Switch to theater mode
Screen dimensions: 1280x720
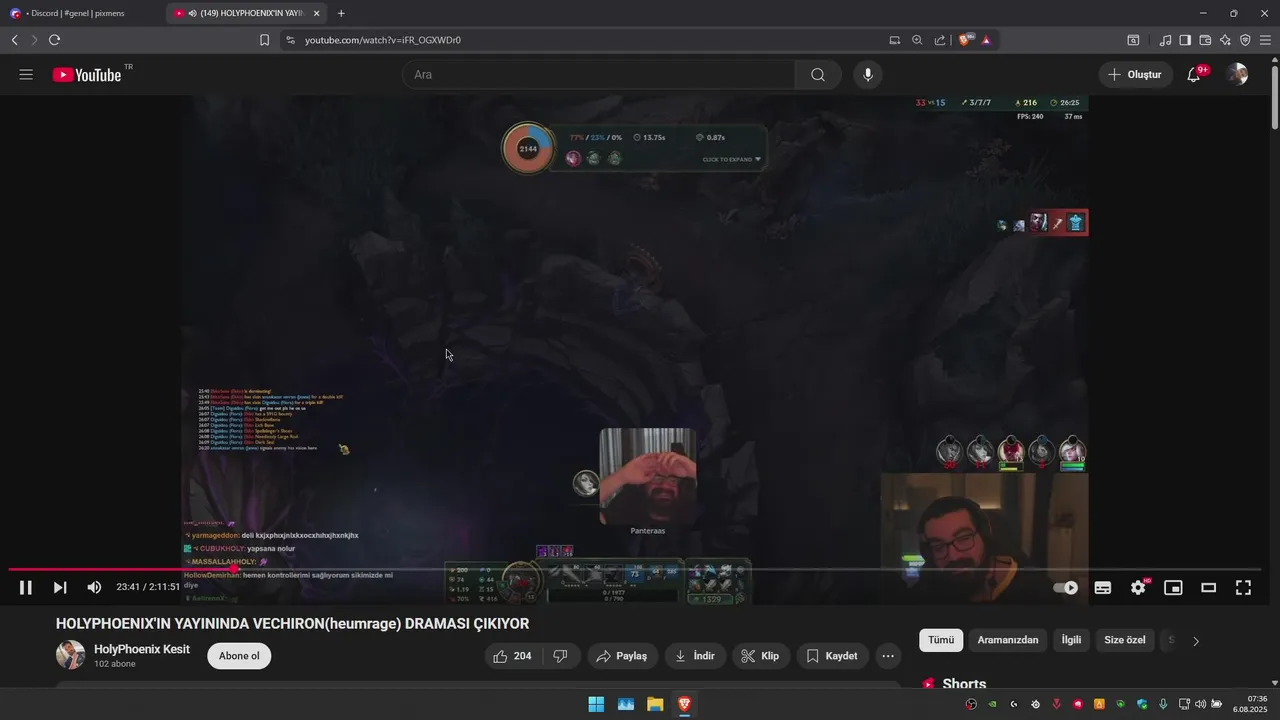pyautogui.click(x=1208, y=588)
